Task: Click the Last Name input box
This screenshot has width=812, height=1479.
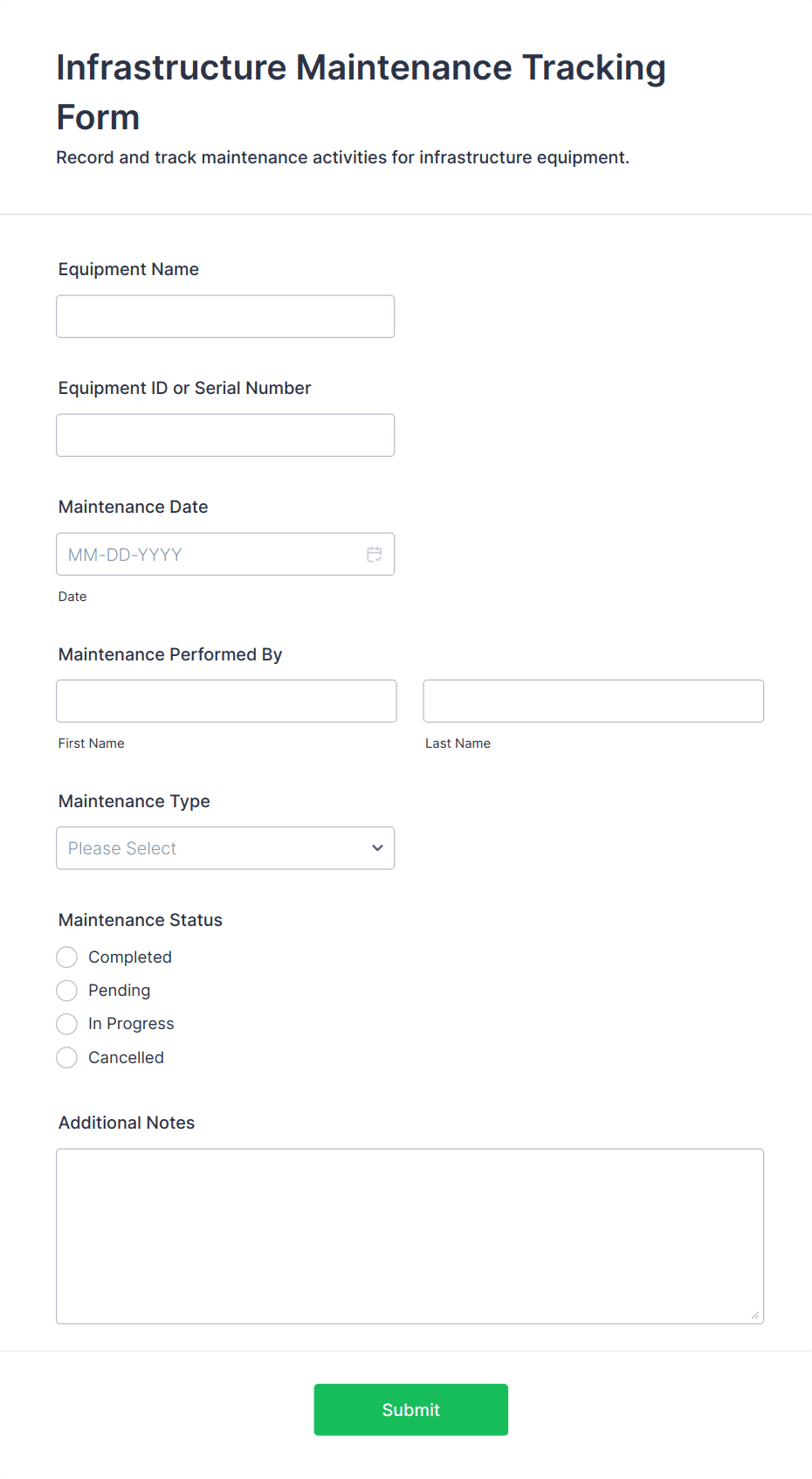Action: 593,701
